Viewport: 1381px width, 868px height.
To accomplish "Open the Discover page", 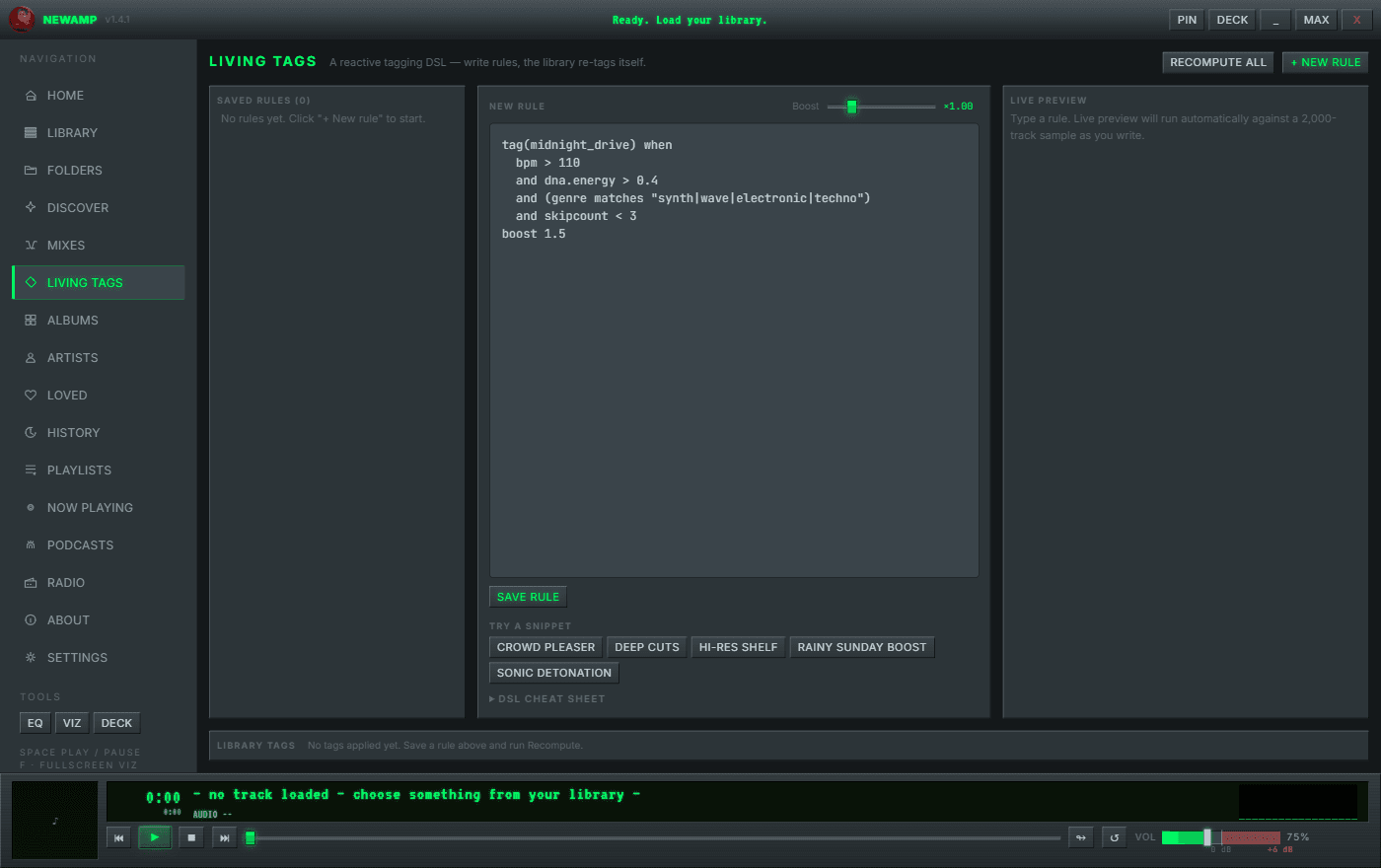I will pos(98,208).
